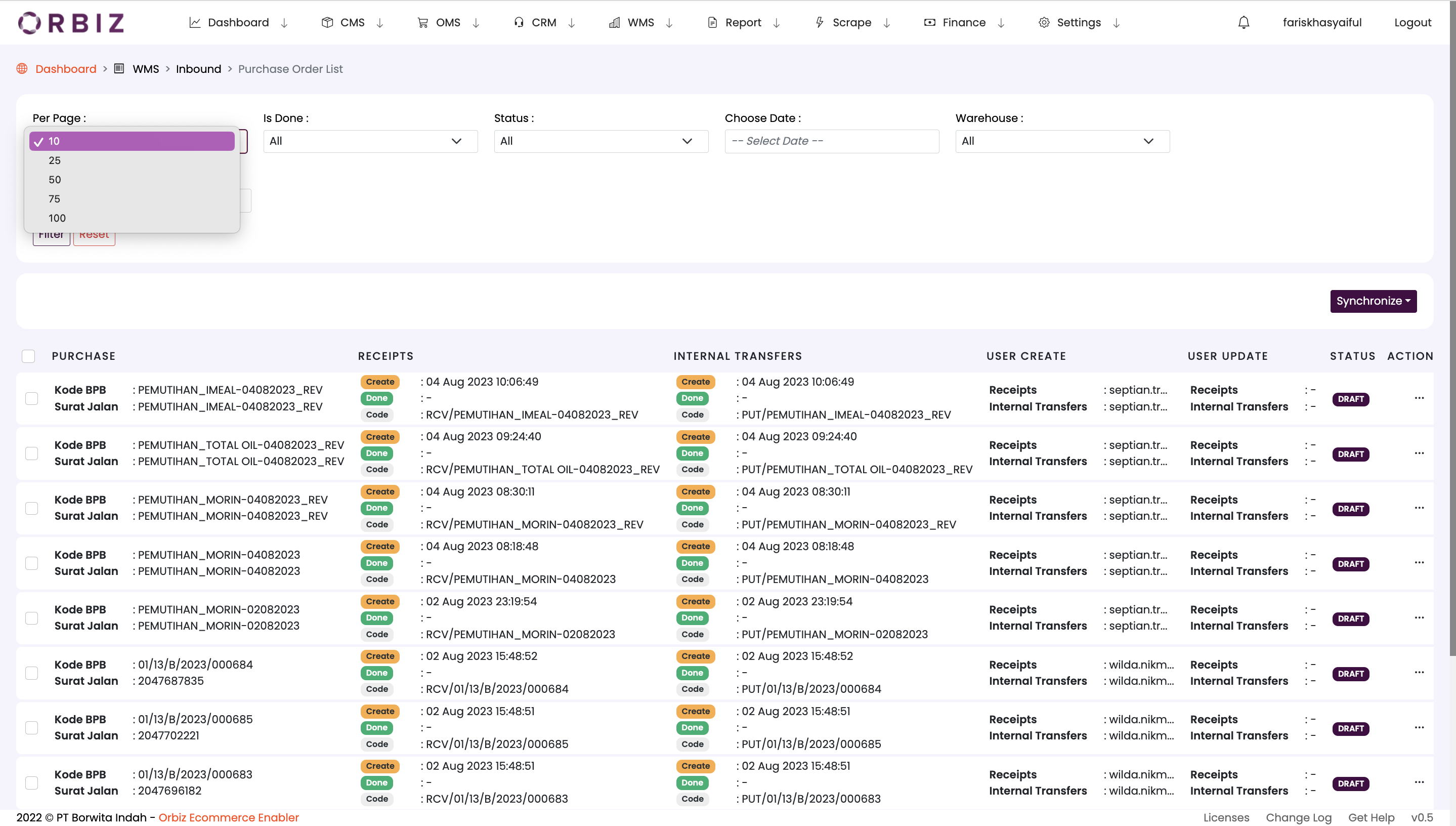Expand the Settings navbar arrow
Image resolution: width=1456 pixels, height=826 pixels.
tap(1117, 23)
